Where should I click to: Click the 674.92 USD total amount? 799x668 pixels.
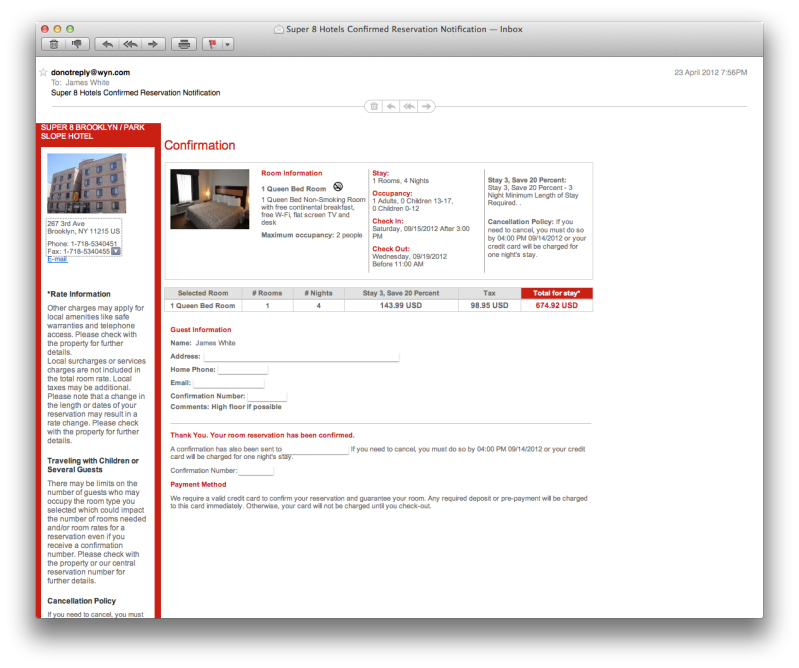pos(556,305)
